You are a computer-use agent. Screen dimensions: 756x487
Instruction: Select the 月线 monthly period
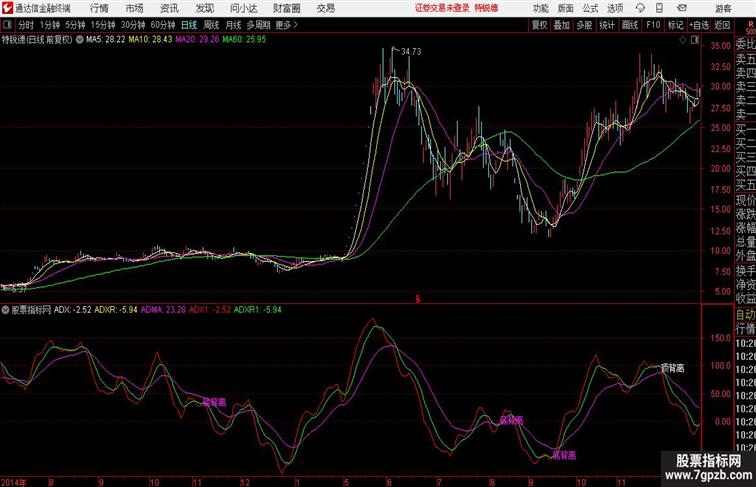[x=233, y=25]
